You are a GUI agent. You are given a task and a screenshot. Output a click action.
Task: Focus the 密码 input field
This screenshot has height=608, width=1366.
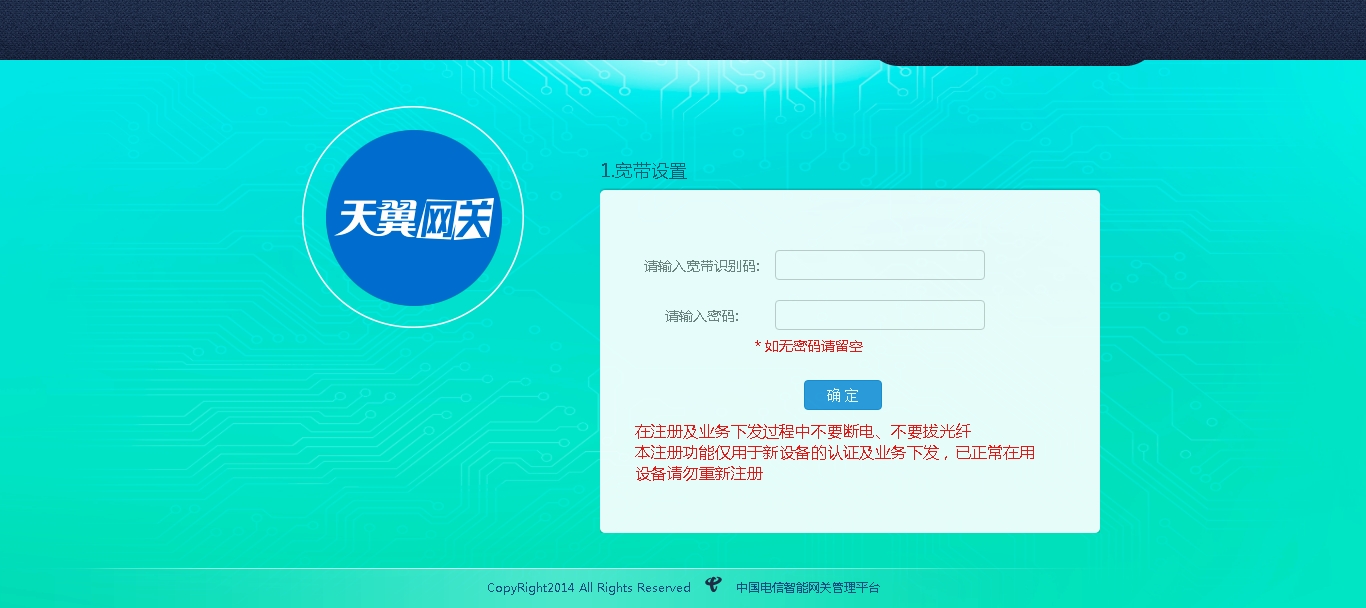pyautogui.click(x=880, y=315)
